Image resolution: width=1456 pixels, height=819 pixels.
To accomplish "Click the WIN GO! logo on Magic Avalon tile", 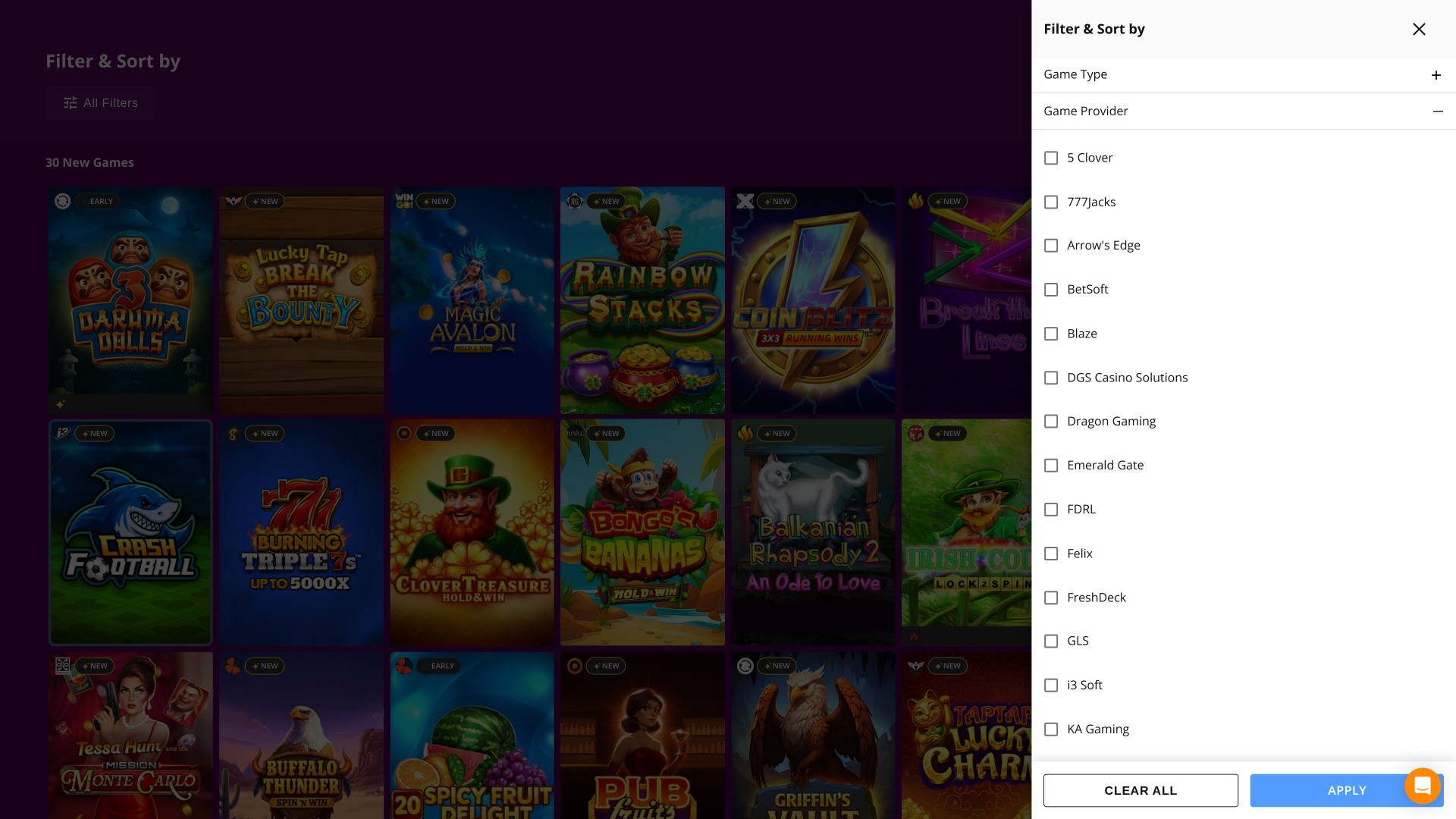I will tap(403, 201).
